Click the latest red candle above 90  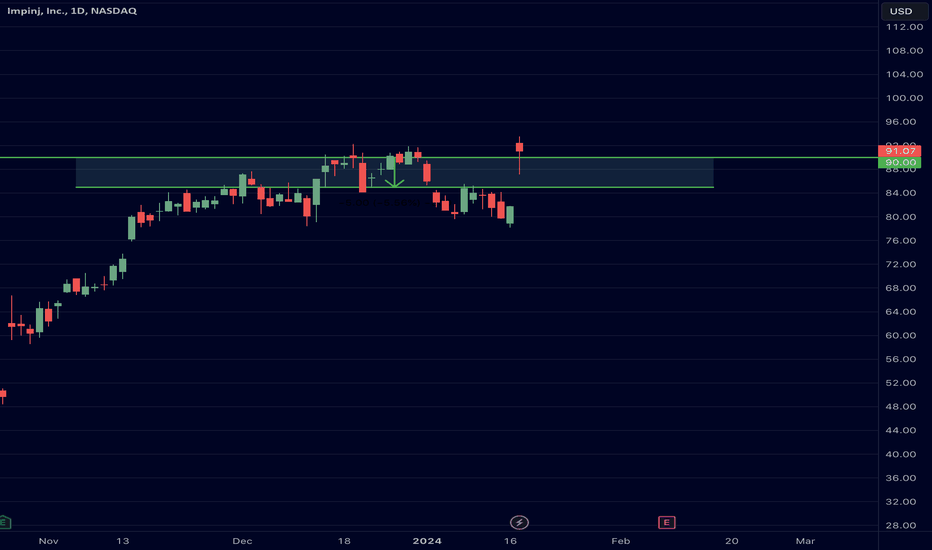519,147
